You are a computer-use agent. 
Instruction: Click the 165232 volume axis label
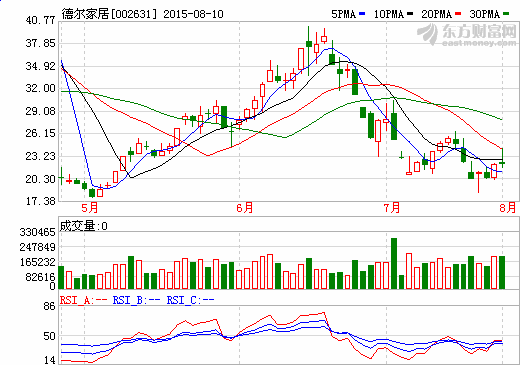coord(37,262)
